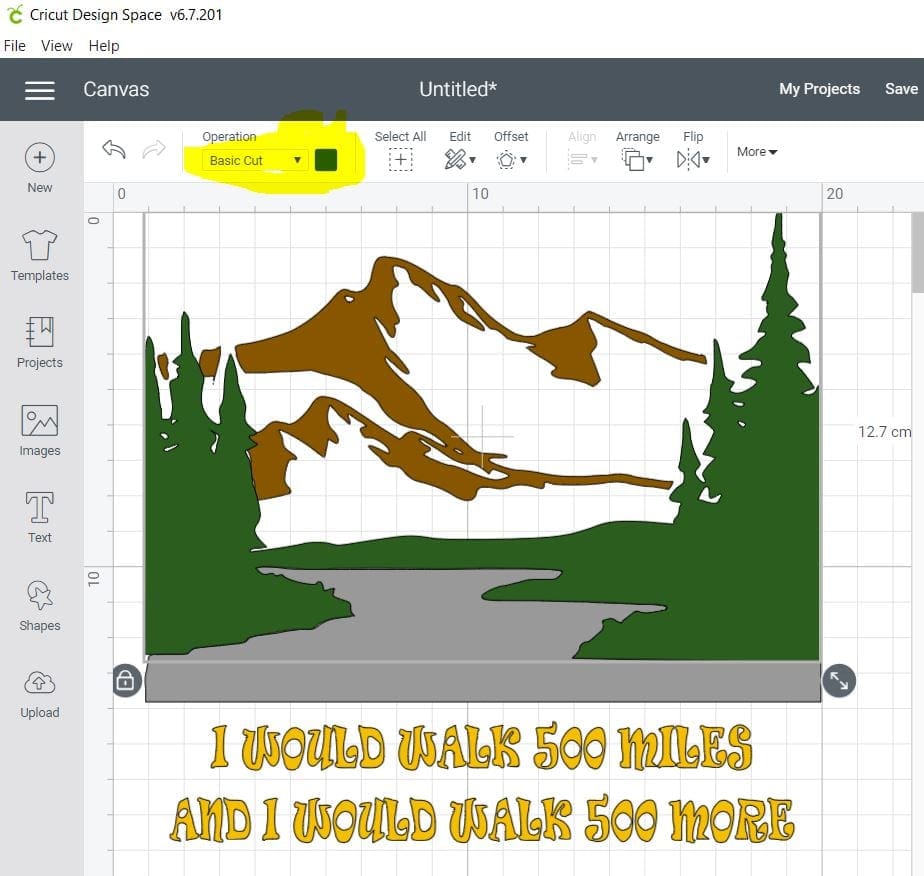Click the vertical canvas scrollbar

tap(918, 253)
